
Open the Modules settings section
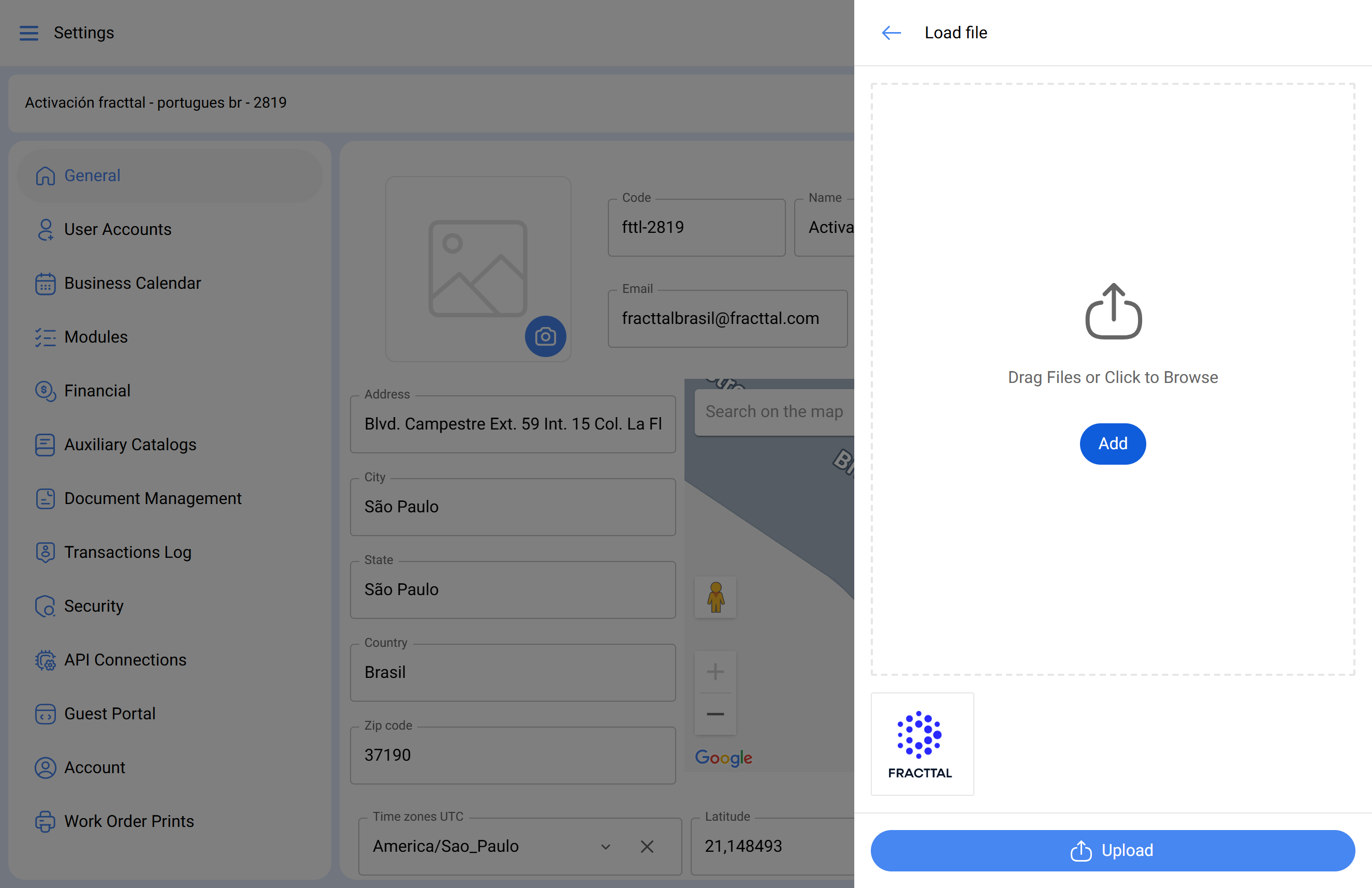(x=96, y=337)
